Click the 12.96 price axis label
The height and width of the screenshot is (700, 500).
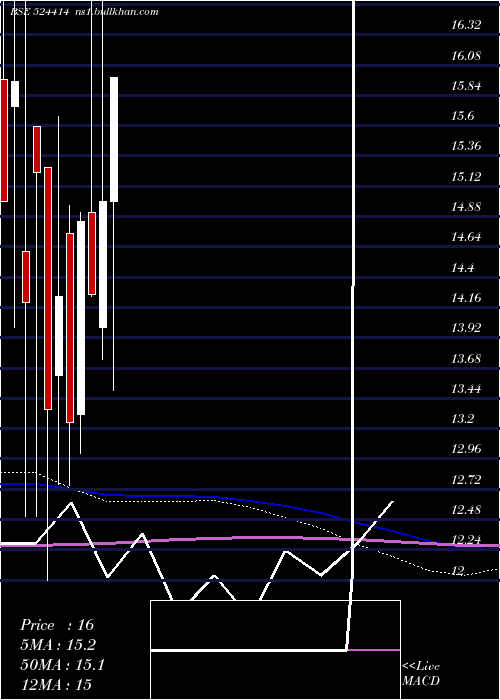[466, 449]
